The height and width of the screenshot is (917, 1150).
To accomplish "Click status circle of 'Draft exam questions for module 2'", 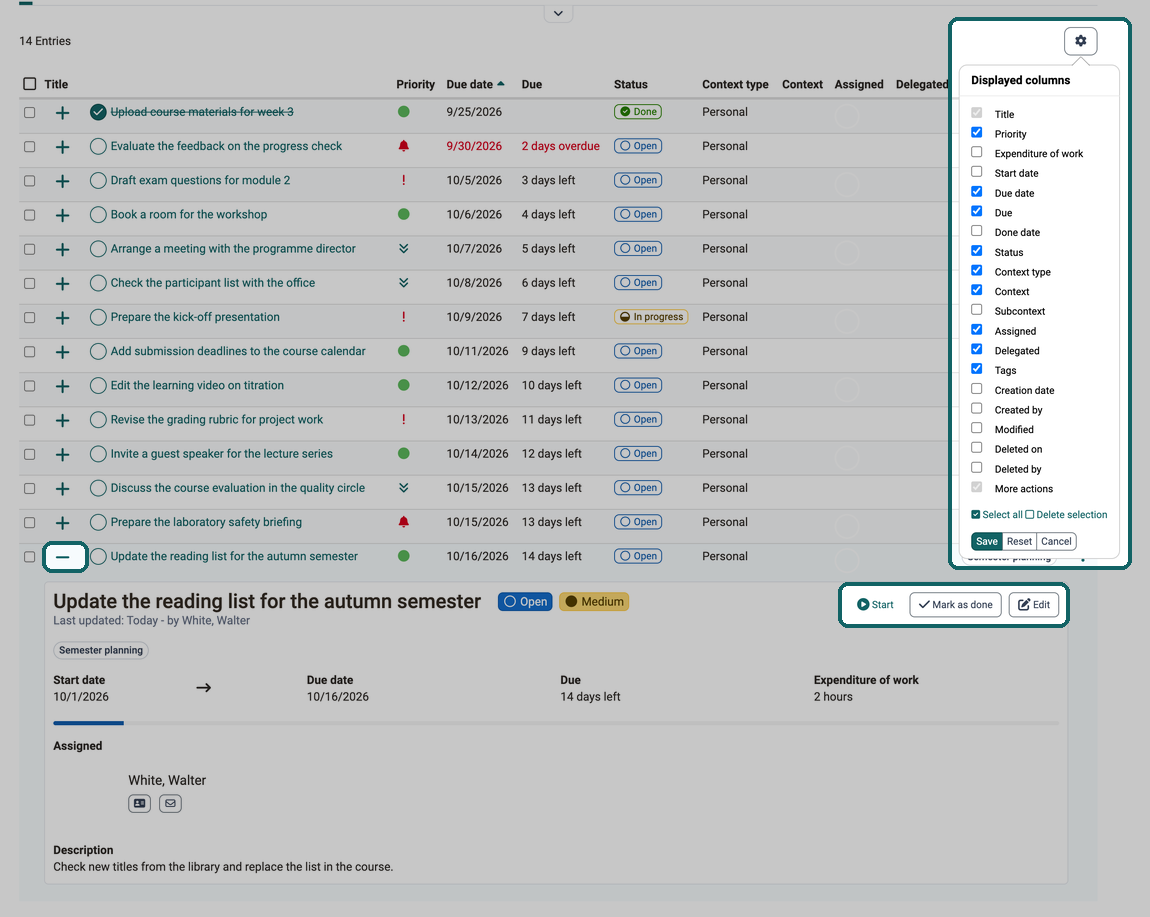I will [98, 180].
